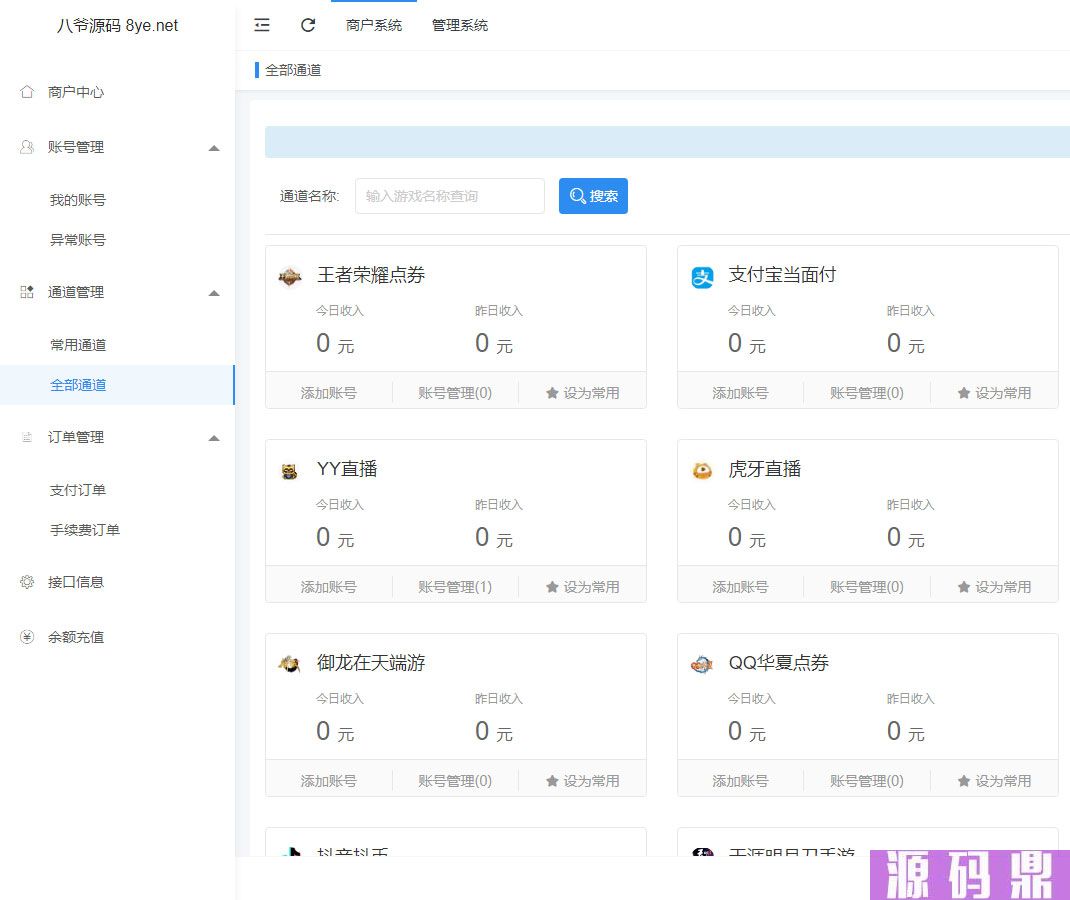Add account for 虎牙直播
This screenshot has height=900, width=1070.
pyautogui.click(x=740, y=587)
